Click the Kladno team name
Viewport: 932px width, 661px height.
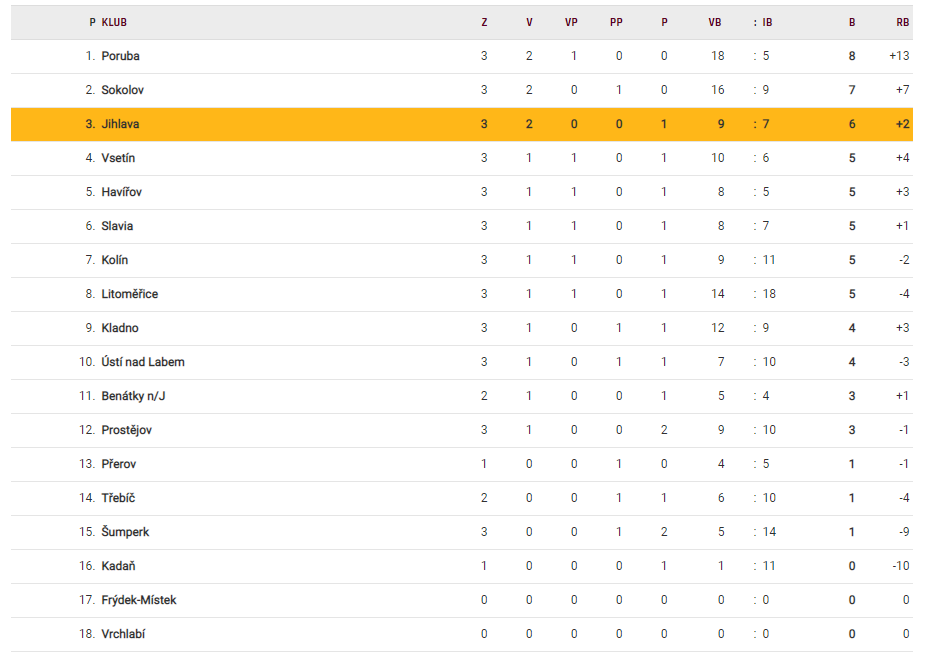click(x=120, y=328)
